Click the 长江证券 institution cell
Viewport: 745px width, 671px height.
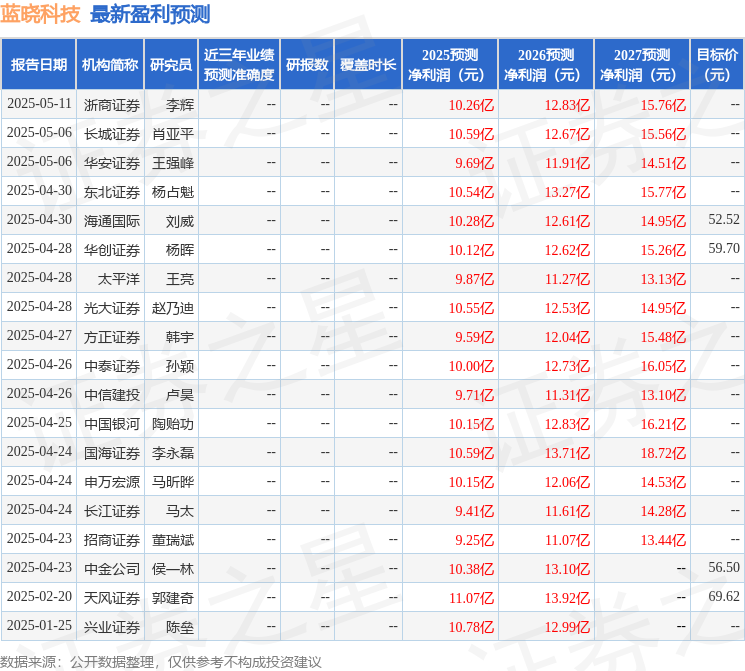112,511
